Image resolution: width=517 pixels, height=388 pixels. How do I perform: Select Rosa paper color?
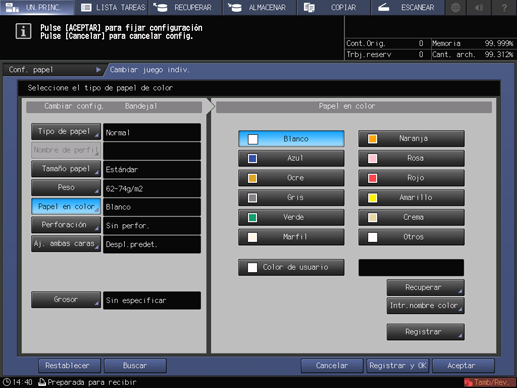(x=411, y=158)
